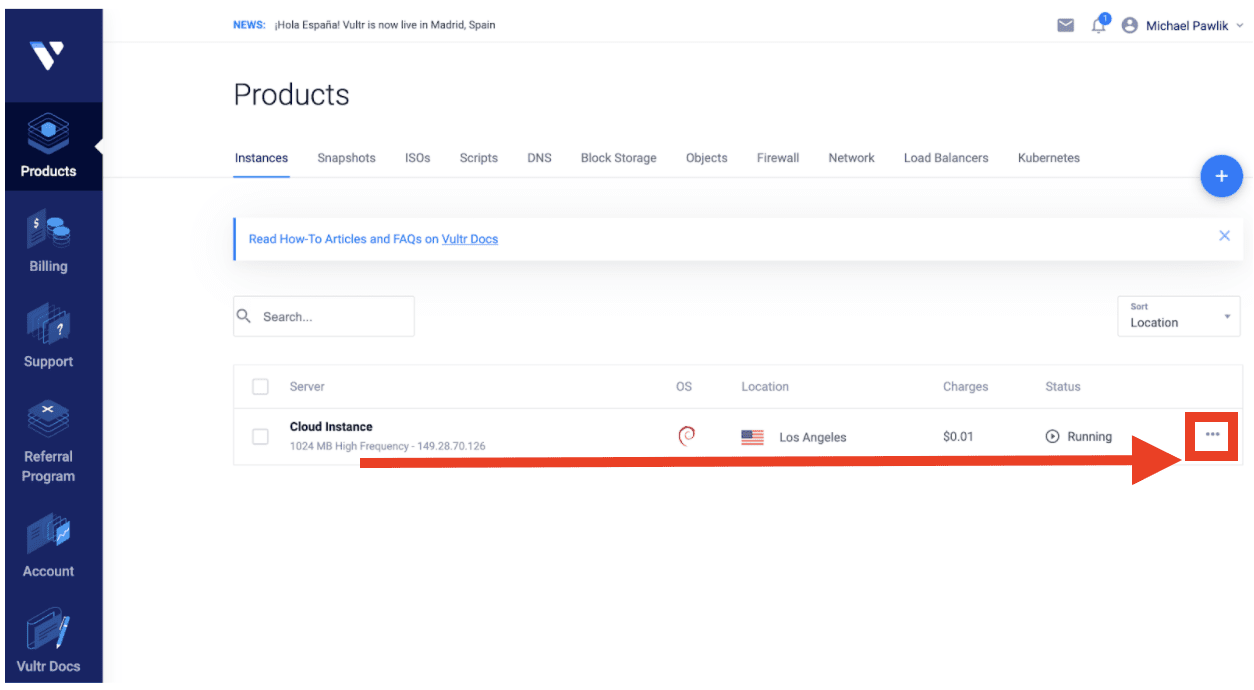
Task: Open the Sort Location dropdown
Action: (1179, 316)
